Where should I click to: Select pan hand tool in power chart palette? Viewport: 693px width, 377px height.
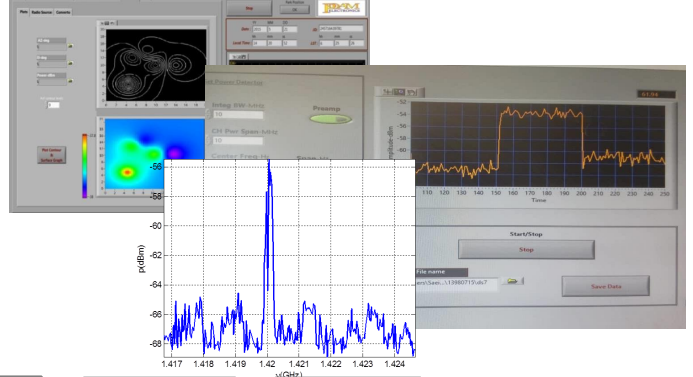click(x=411, y=92)
